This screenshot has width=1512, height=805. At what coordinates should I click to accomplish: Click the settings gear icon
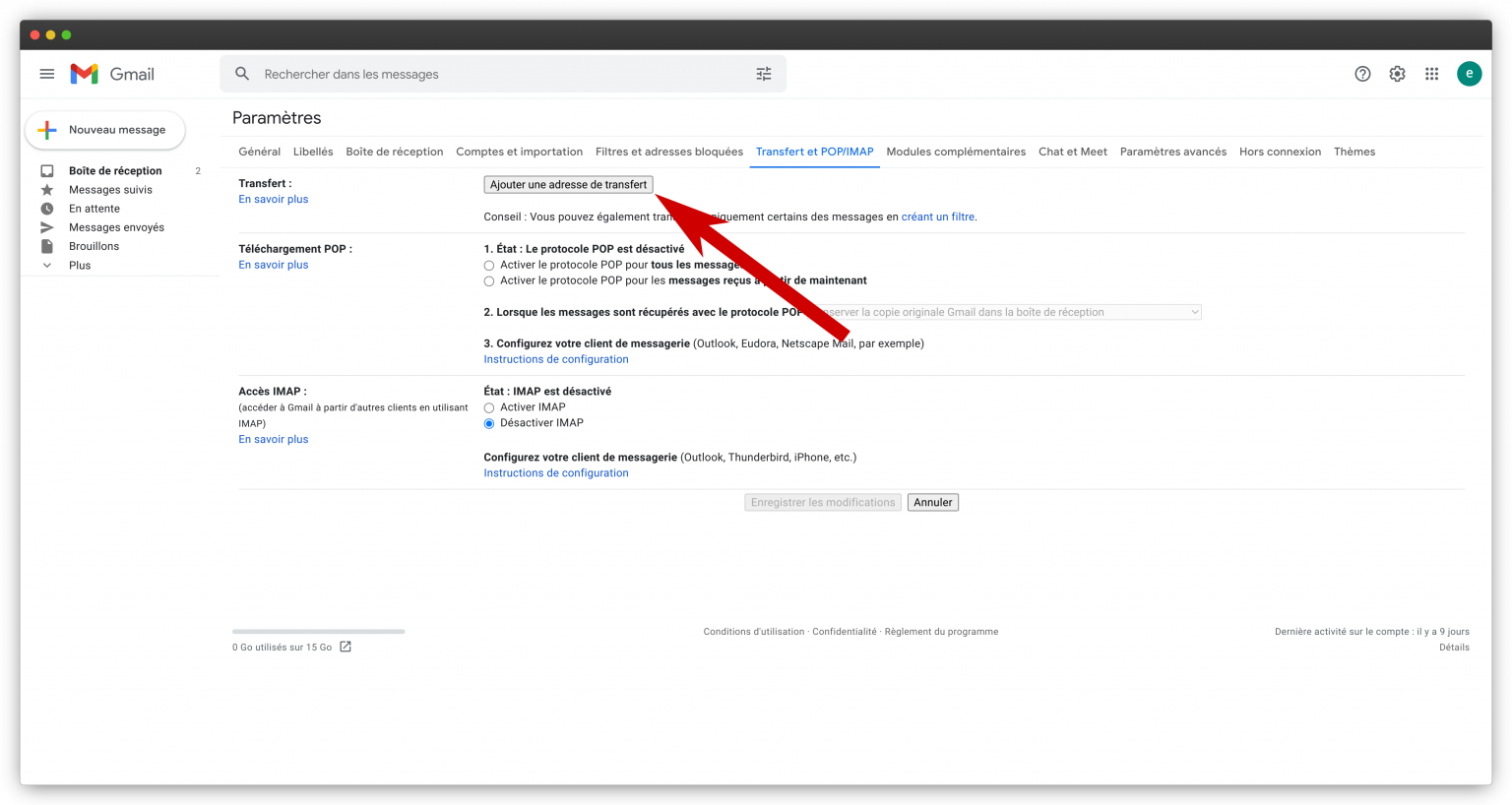(x=1397, y=73)
